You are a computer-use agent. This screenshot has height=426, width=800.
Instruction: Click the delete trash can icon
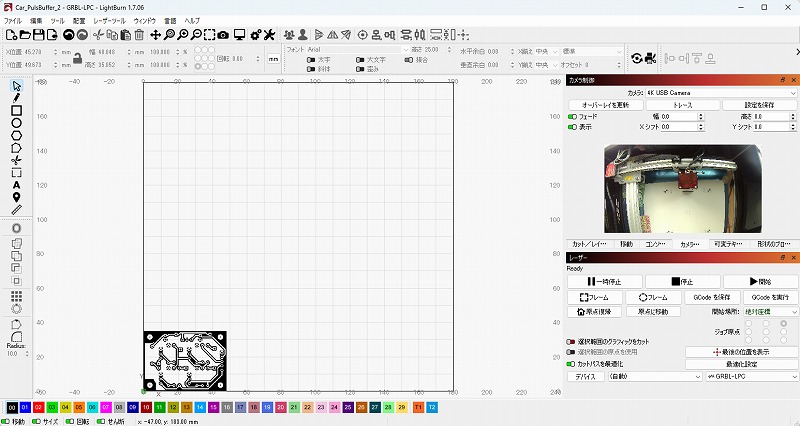coord(139,35)
